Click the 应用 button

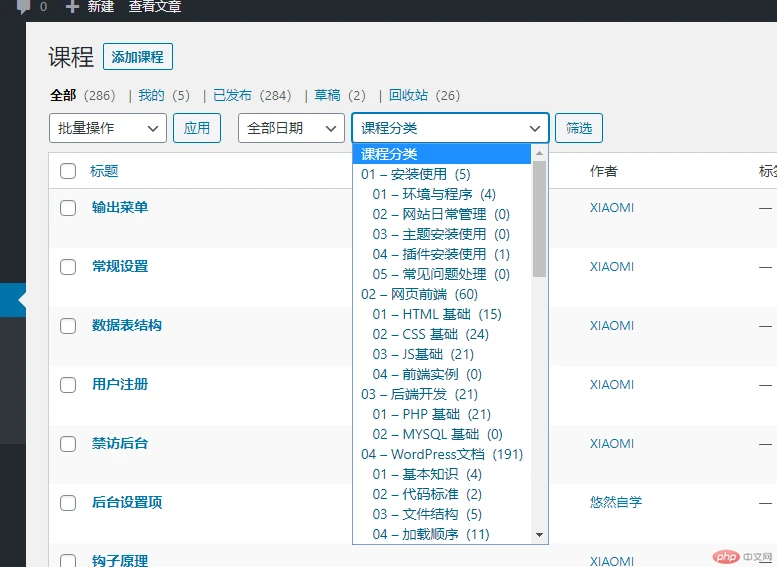tap(197, 128)
